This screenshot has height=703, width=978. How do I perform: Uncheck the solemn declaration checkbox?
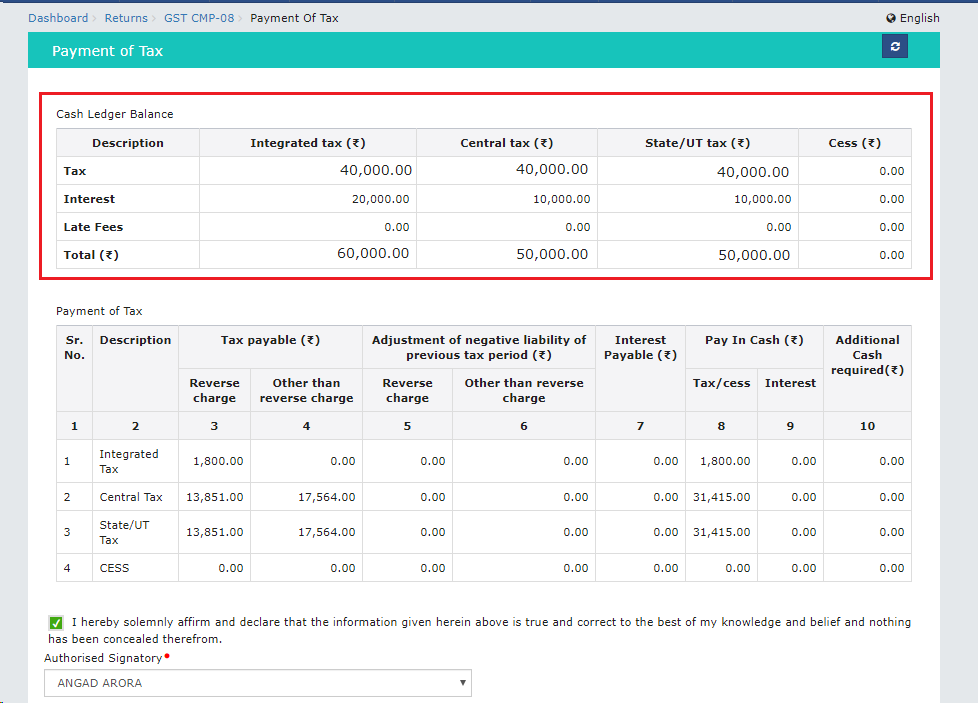[56, 623]
